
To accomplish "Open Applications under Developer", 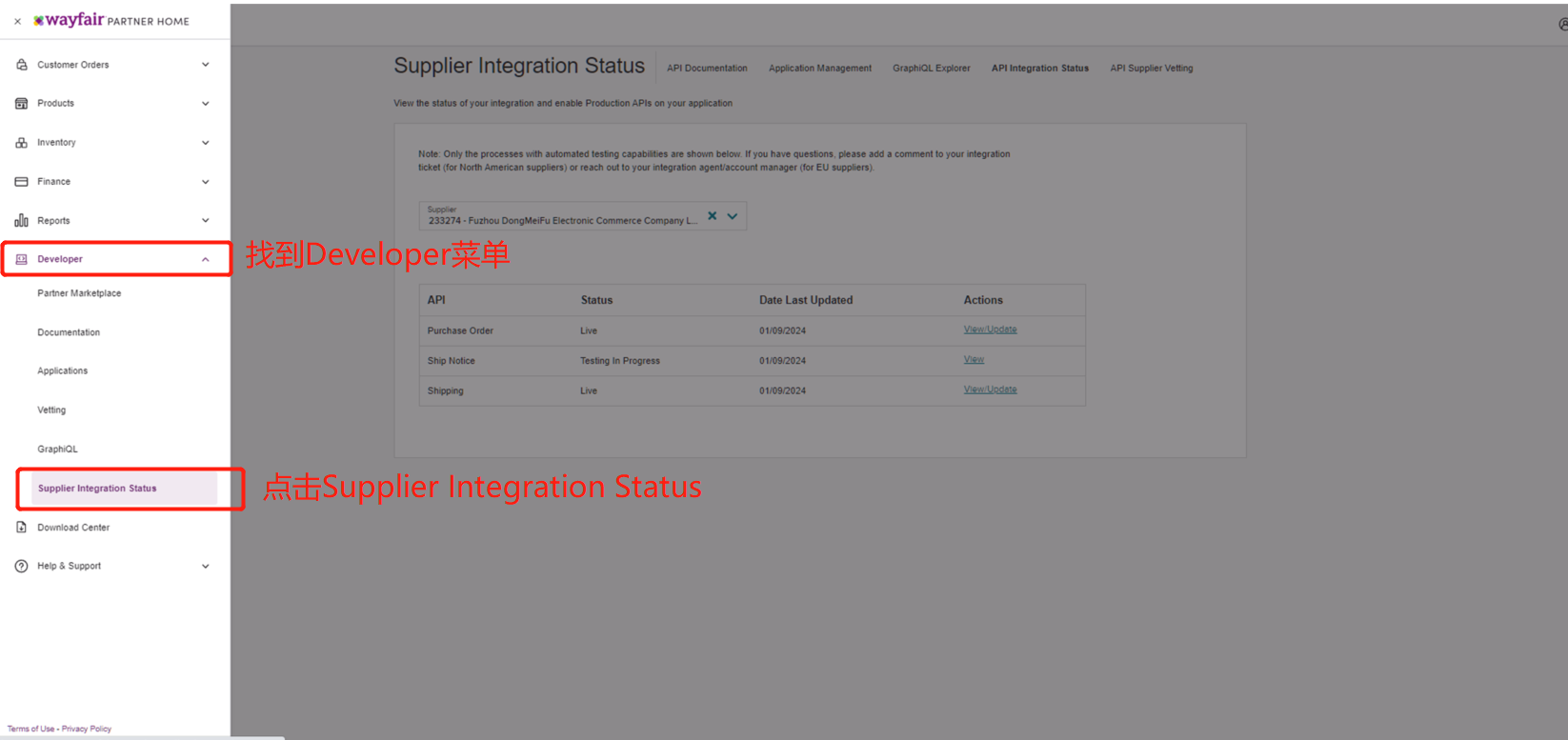I will point(62,370).
